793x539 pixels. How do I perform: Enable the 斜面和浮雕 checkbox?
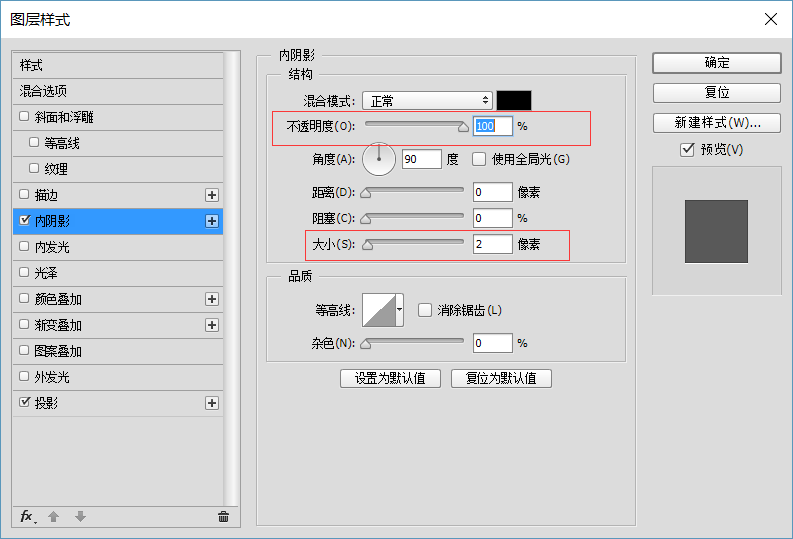[x=24, y=116]
